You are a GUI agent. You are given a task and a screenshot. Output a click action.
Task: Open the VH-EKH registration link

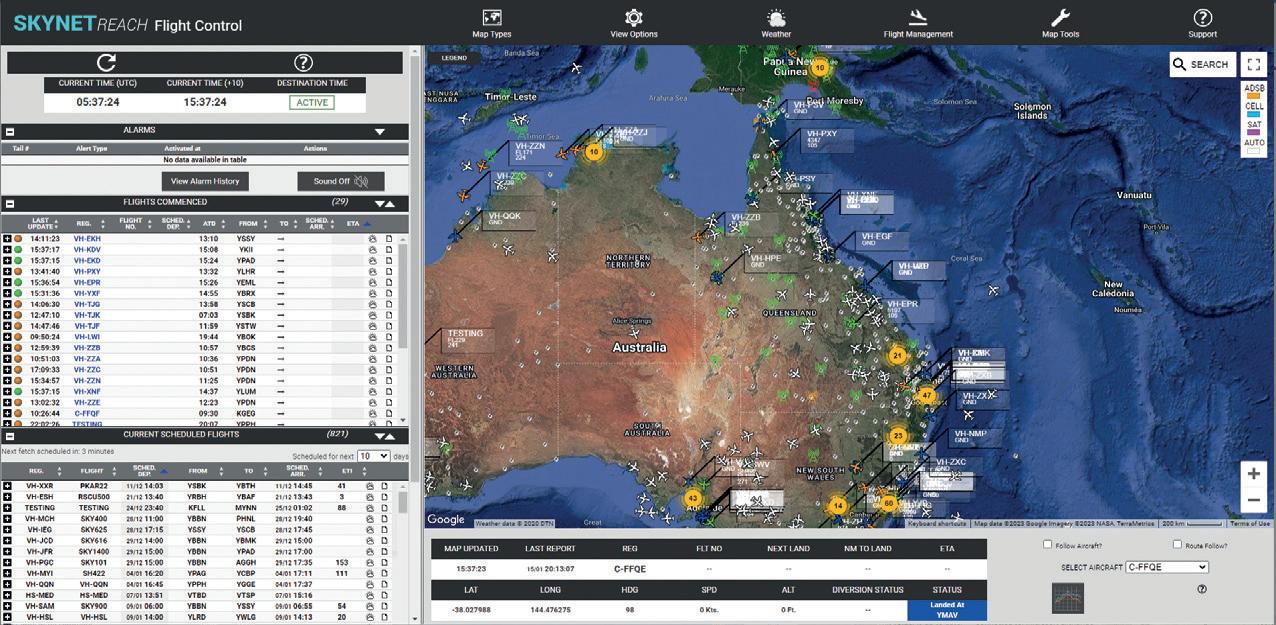pos(87,239)
